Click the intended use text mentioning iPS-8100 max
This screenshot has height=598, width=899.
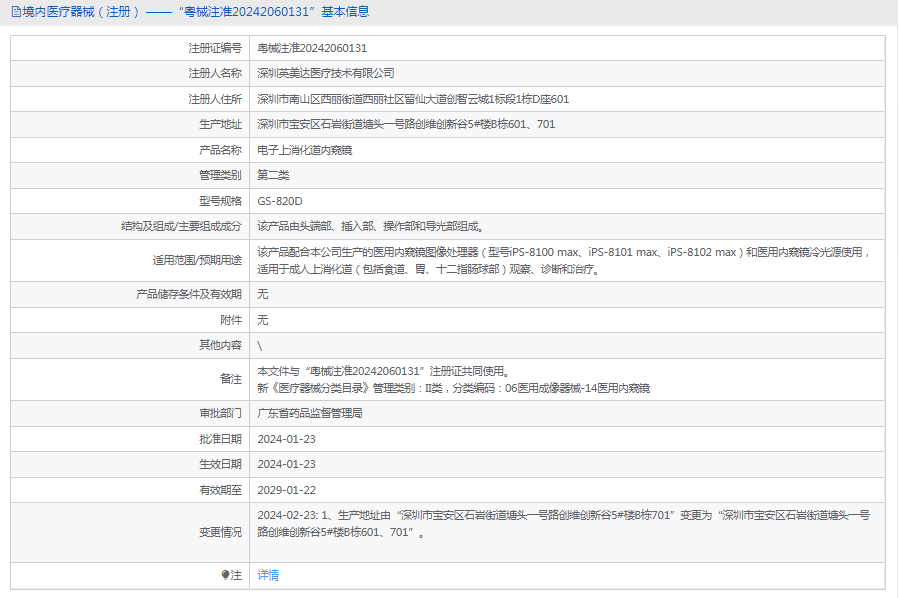tap(565, 260)
